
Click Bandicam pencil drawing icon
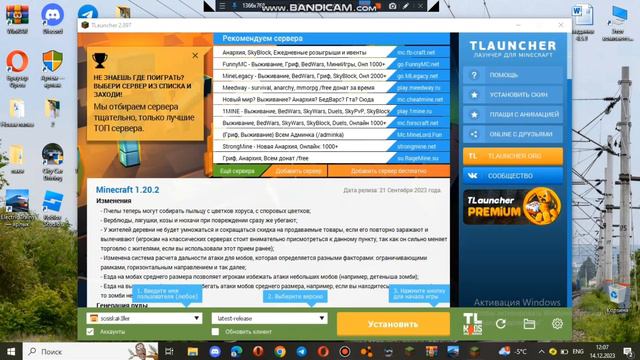[x=406, y=6]
